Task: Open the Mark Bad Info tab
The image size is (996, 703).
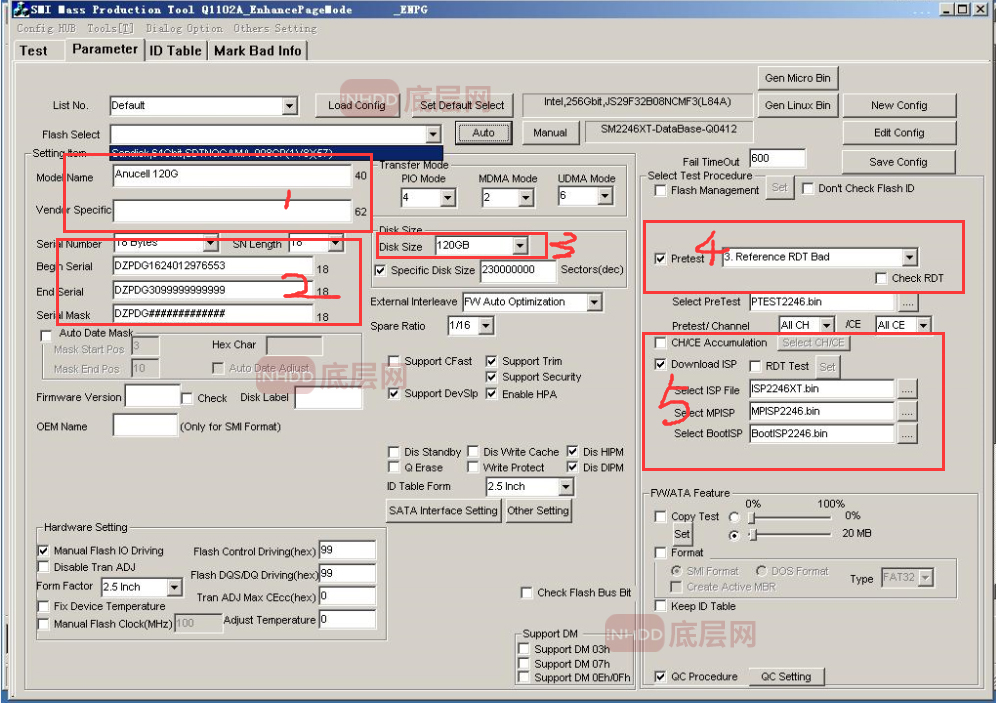Action: [x=257, y=50]
